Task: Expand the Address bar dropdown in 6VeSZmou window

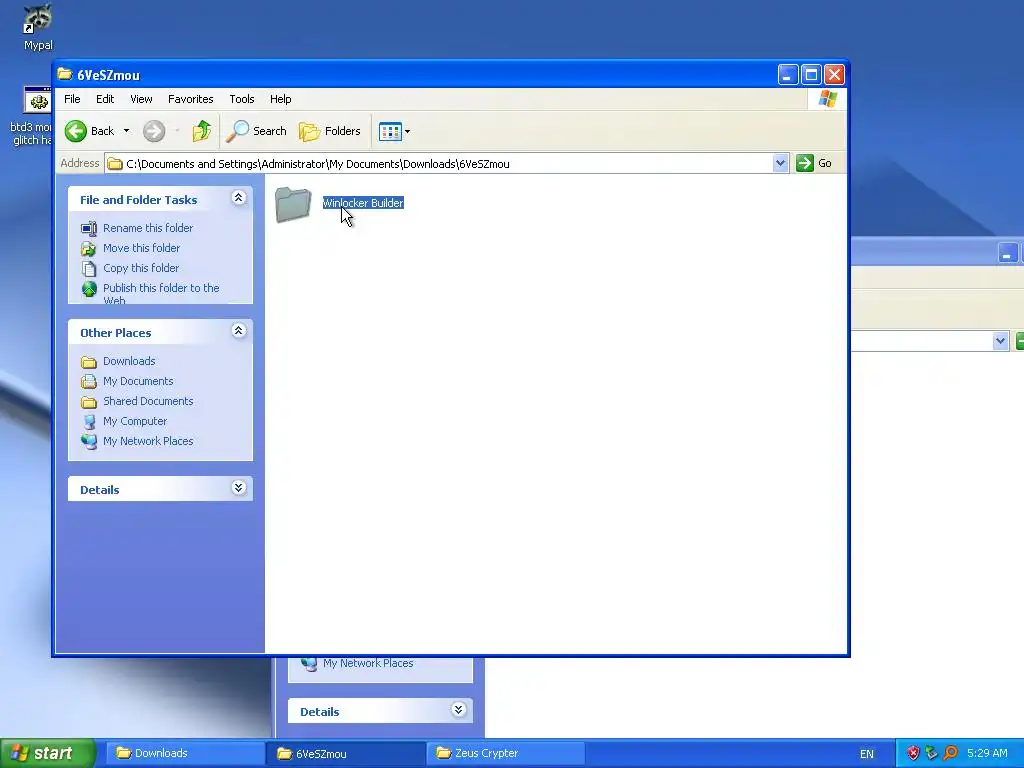Action: pos(780,163)
